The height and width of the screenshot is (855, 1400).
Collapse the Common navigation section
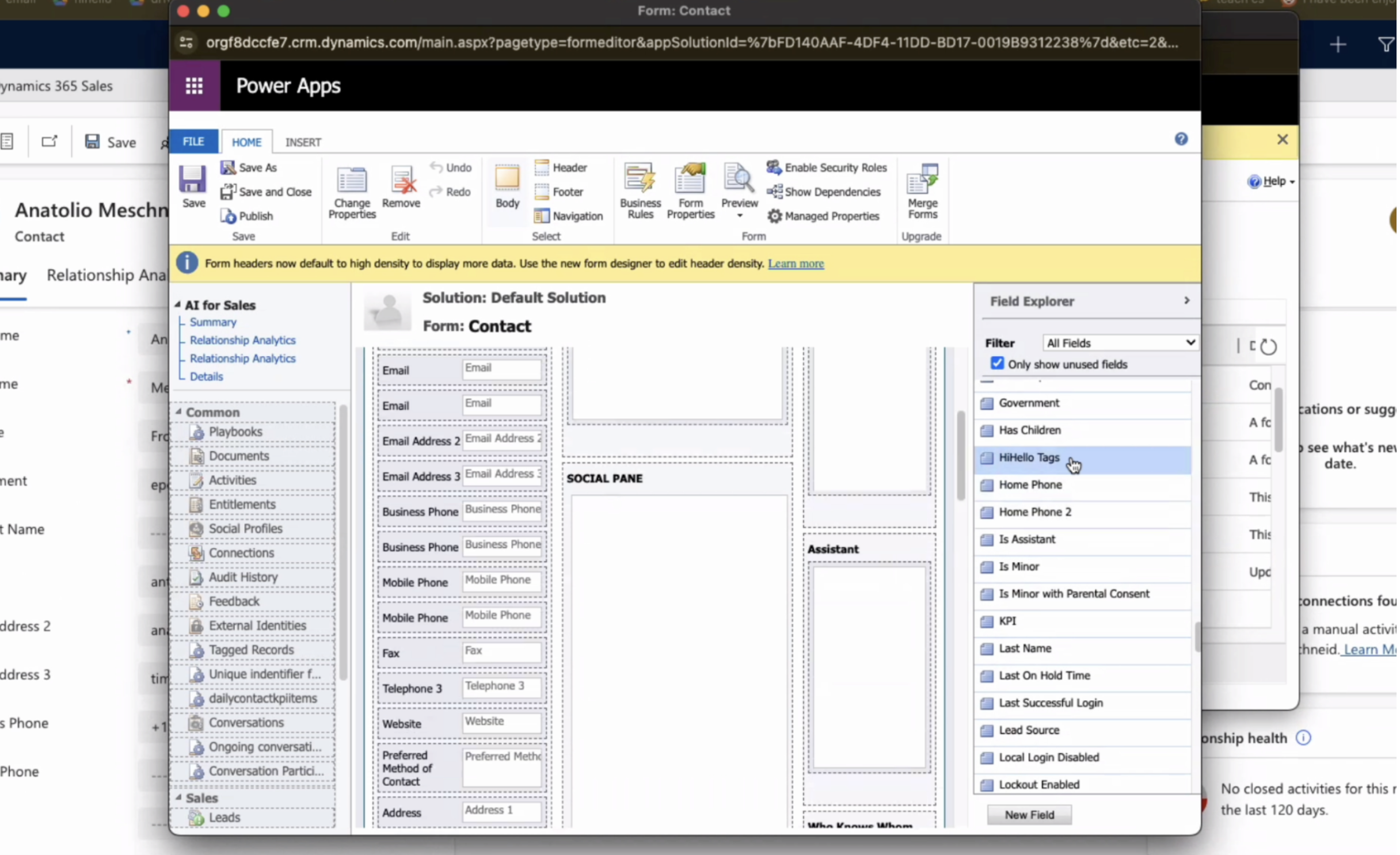(x=178, y=412)
